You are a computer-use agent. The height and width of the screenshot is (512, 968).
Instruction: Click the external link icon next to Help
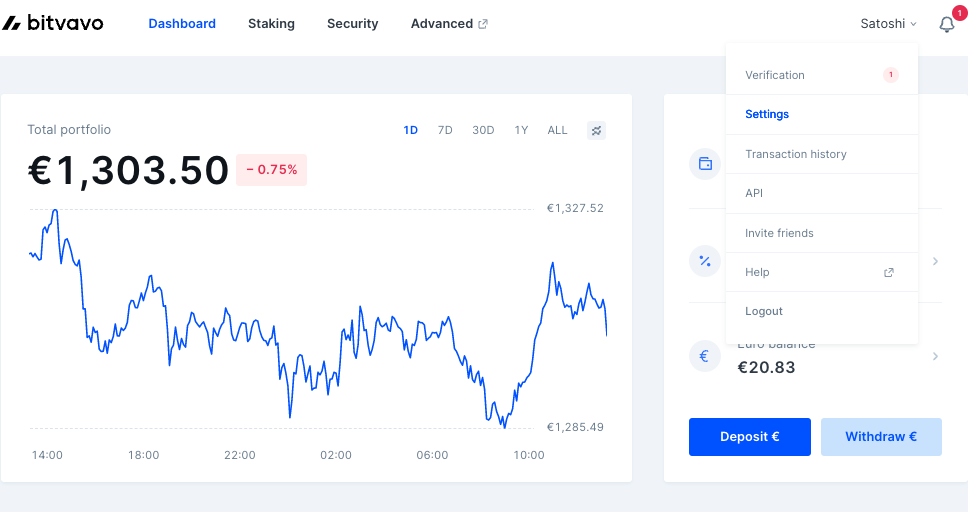pyautogui.click(x=888, y=272)
